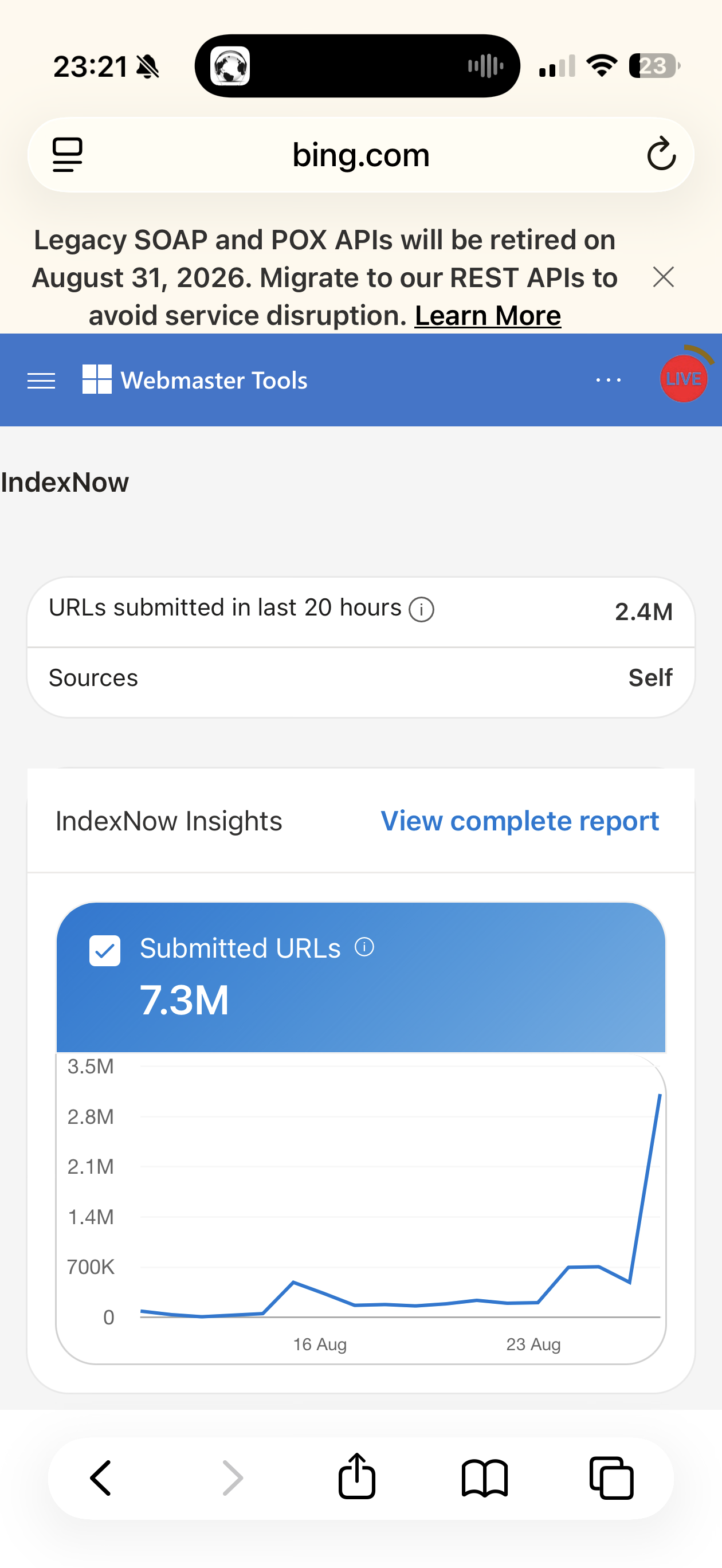Go back with Safari back arrow
Screen dimensions: 722x1568
pos(101,1478)
